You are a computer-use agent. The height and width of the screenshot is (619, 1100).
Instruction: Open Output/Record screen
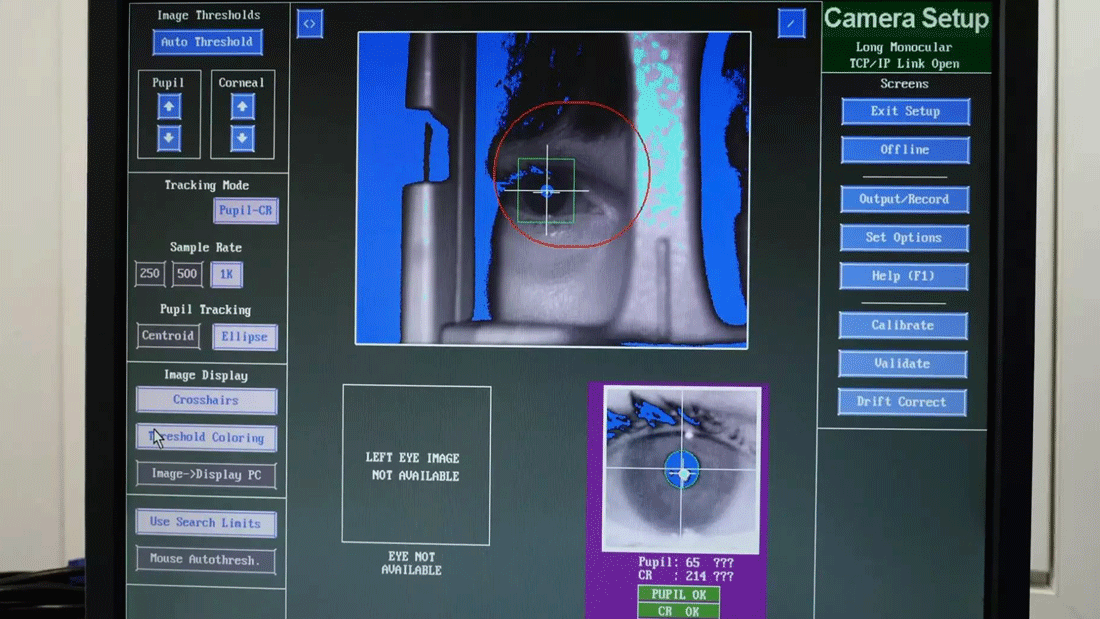pyautogui.click(x=904, y=199)
